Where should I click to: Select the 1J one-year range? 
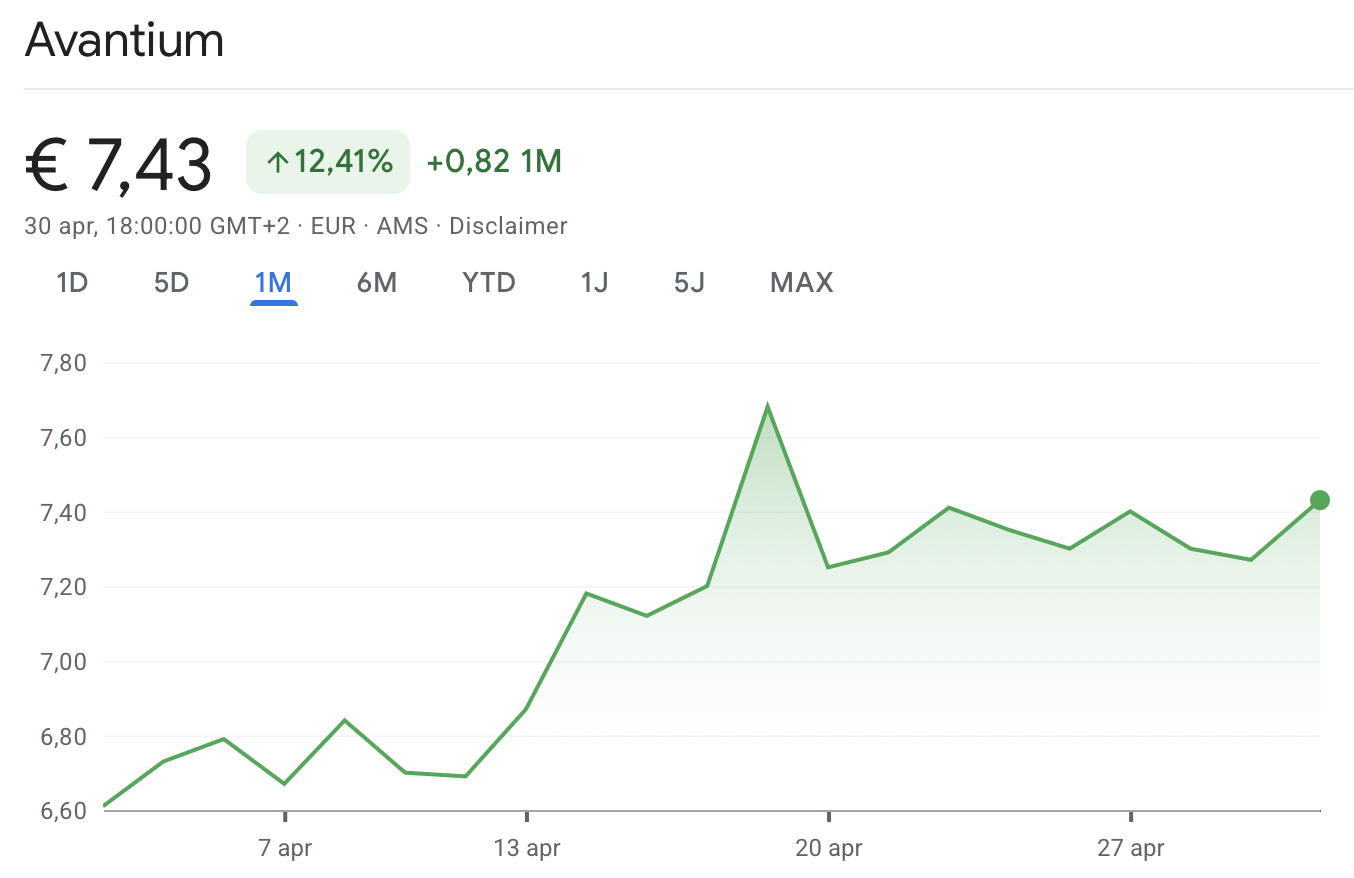594,283
